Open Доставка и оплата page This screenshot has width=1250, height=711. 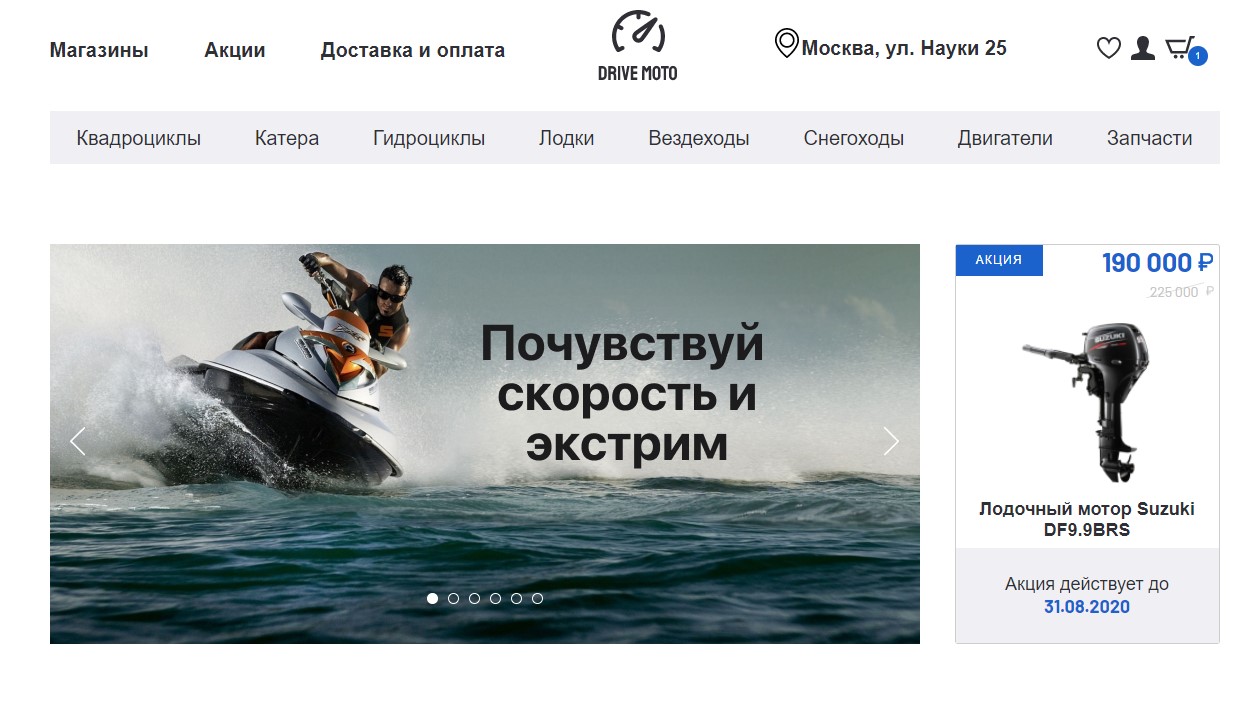[x=413, y=50]
